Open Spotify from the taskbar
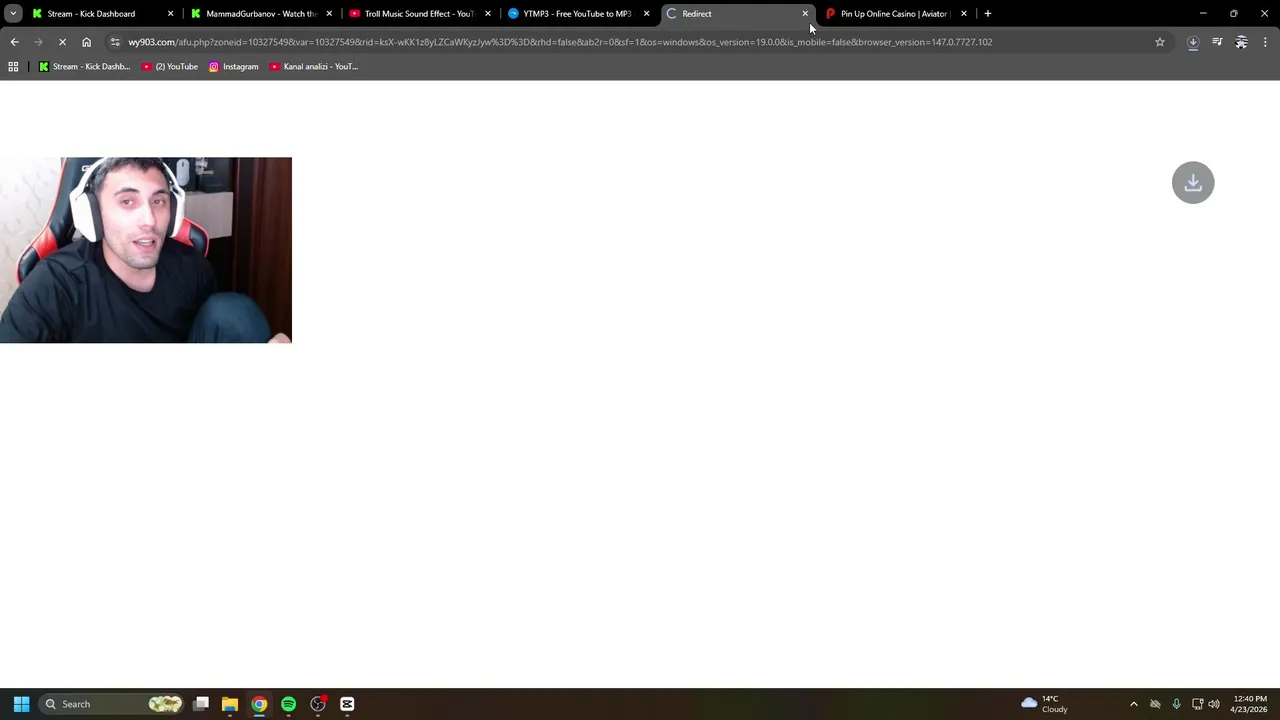This screenshot has height=720, width=1280. tap(288, 704)
